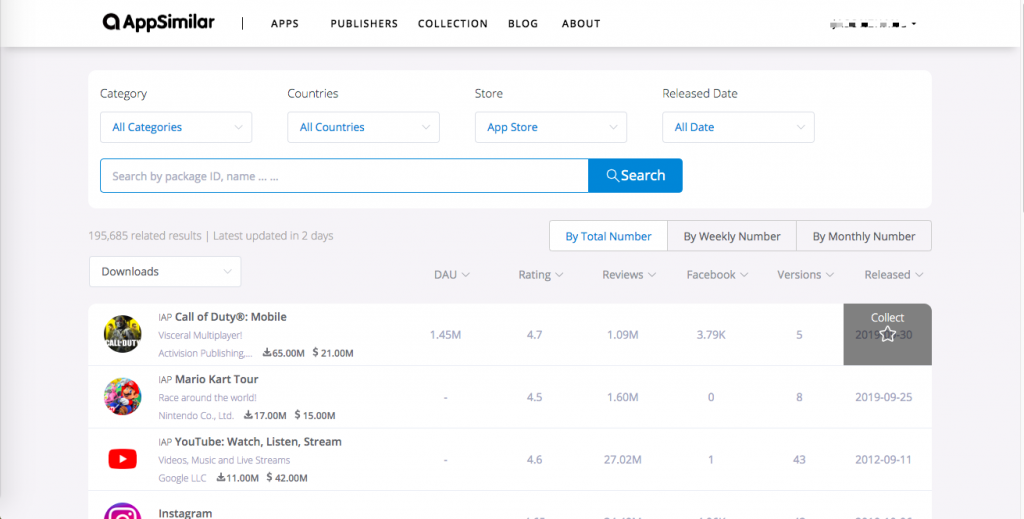
Task: Expand the All Date dropdown
Action: point(738,127)
